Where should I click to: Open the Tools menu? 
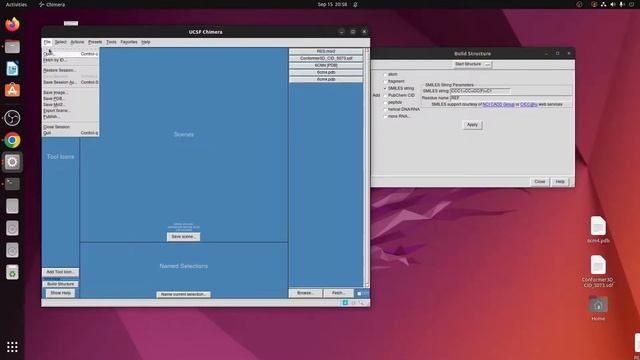click(x=111, y=42)
